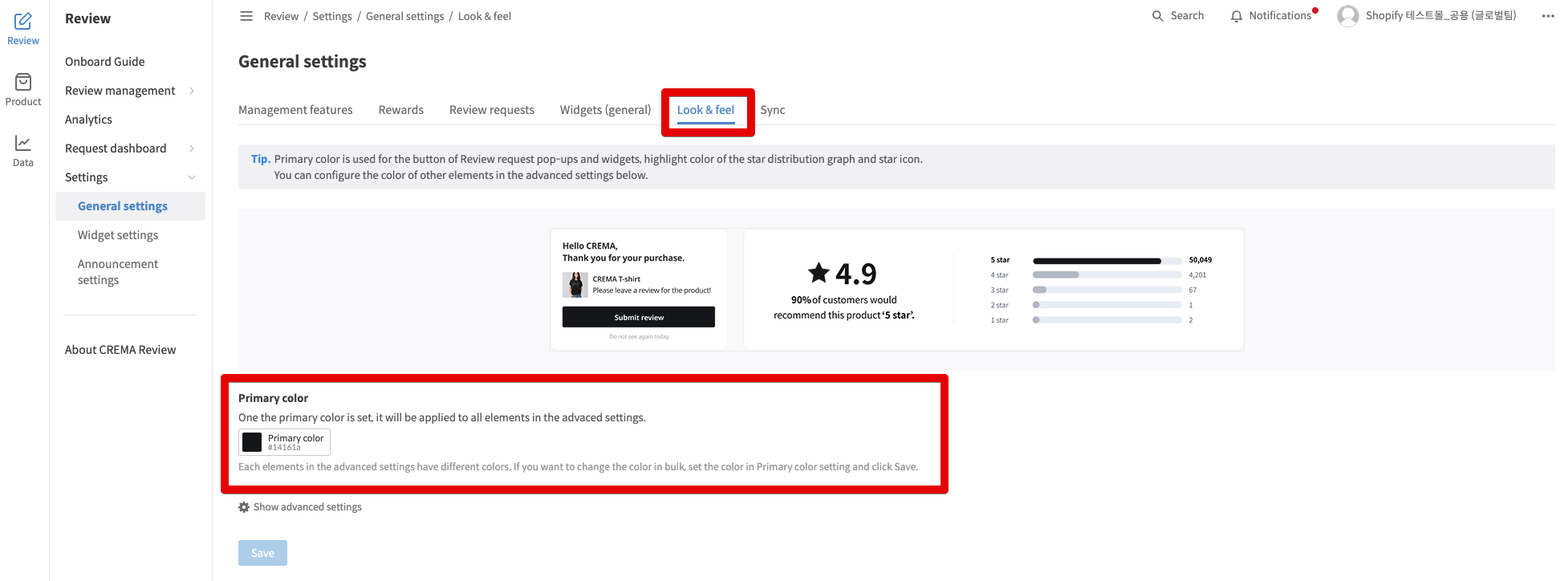Image resolution: width=1568 pixels, height=581 pixels.
Task: Collapse the Settings section chevron
Action: click(x=192, y=177)
